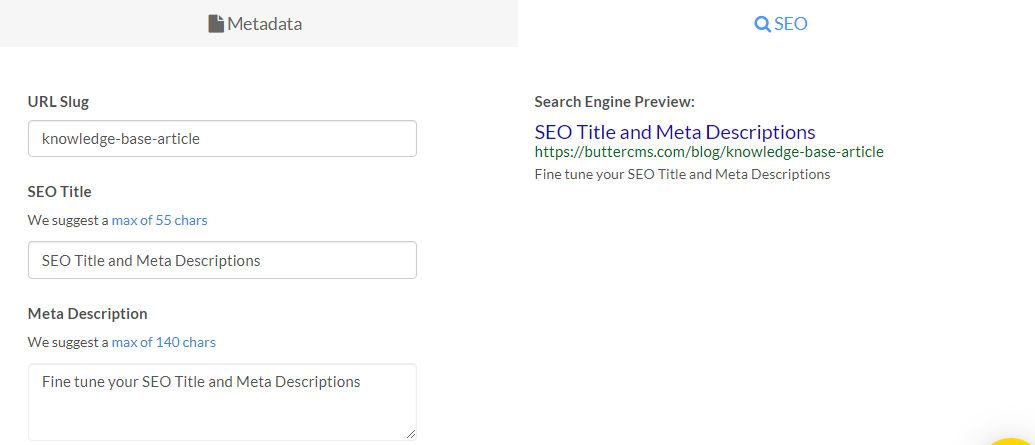This screenshot has height=445, width=1035.
Task: Click the "URL Slug" field label
Action: coord(65,101)
